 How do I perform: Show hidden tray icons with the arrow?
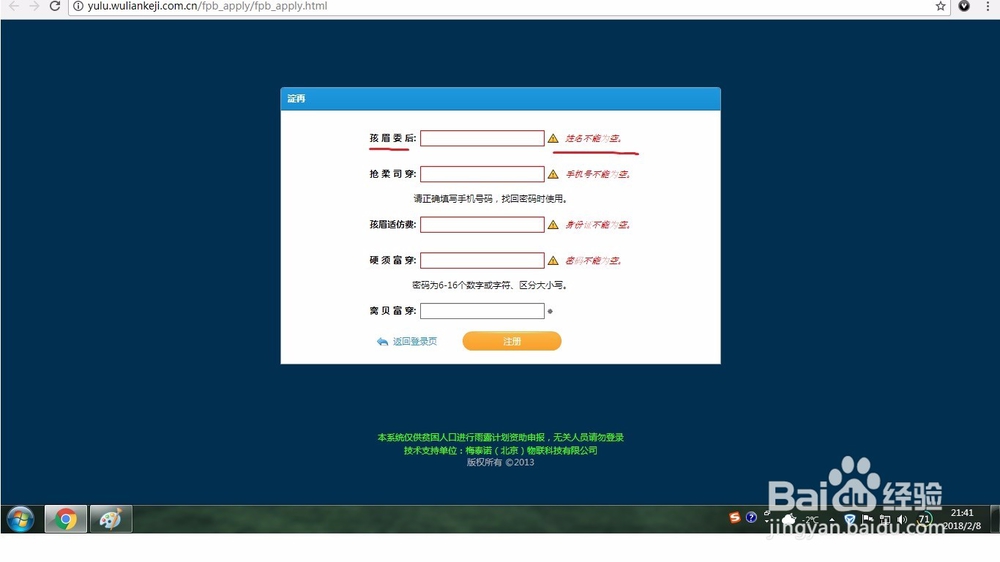click(832, 520)
